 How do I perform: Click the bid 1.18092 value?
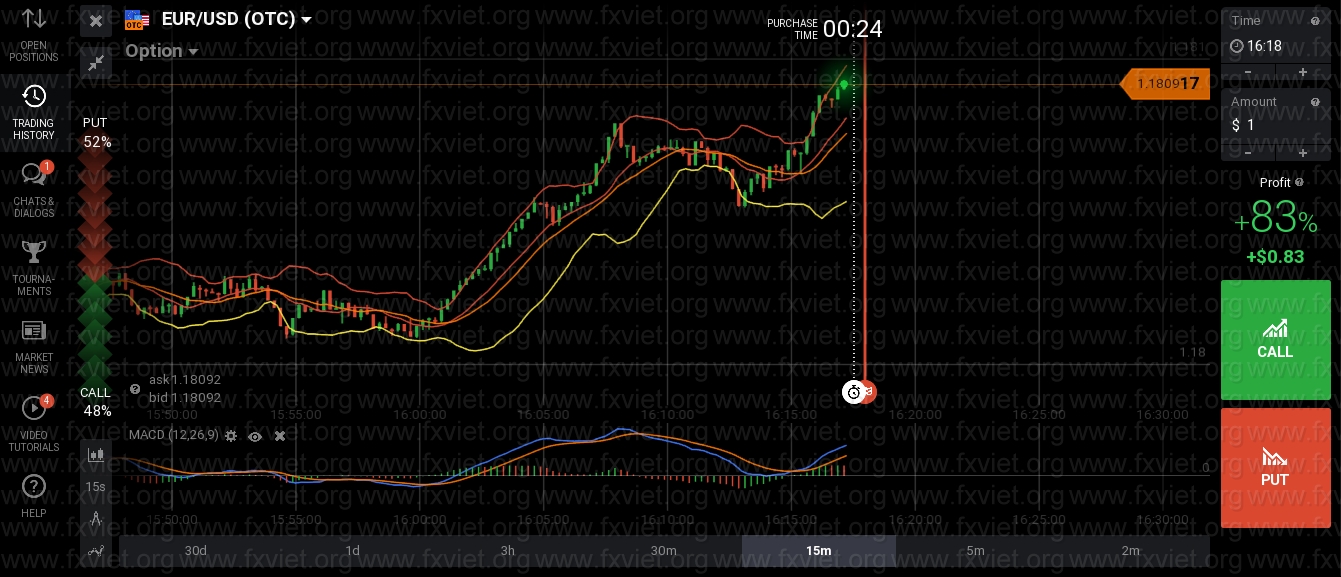click(185, 398)
